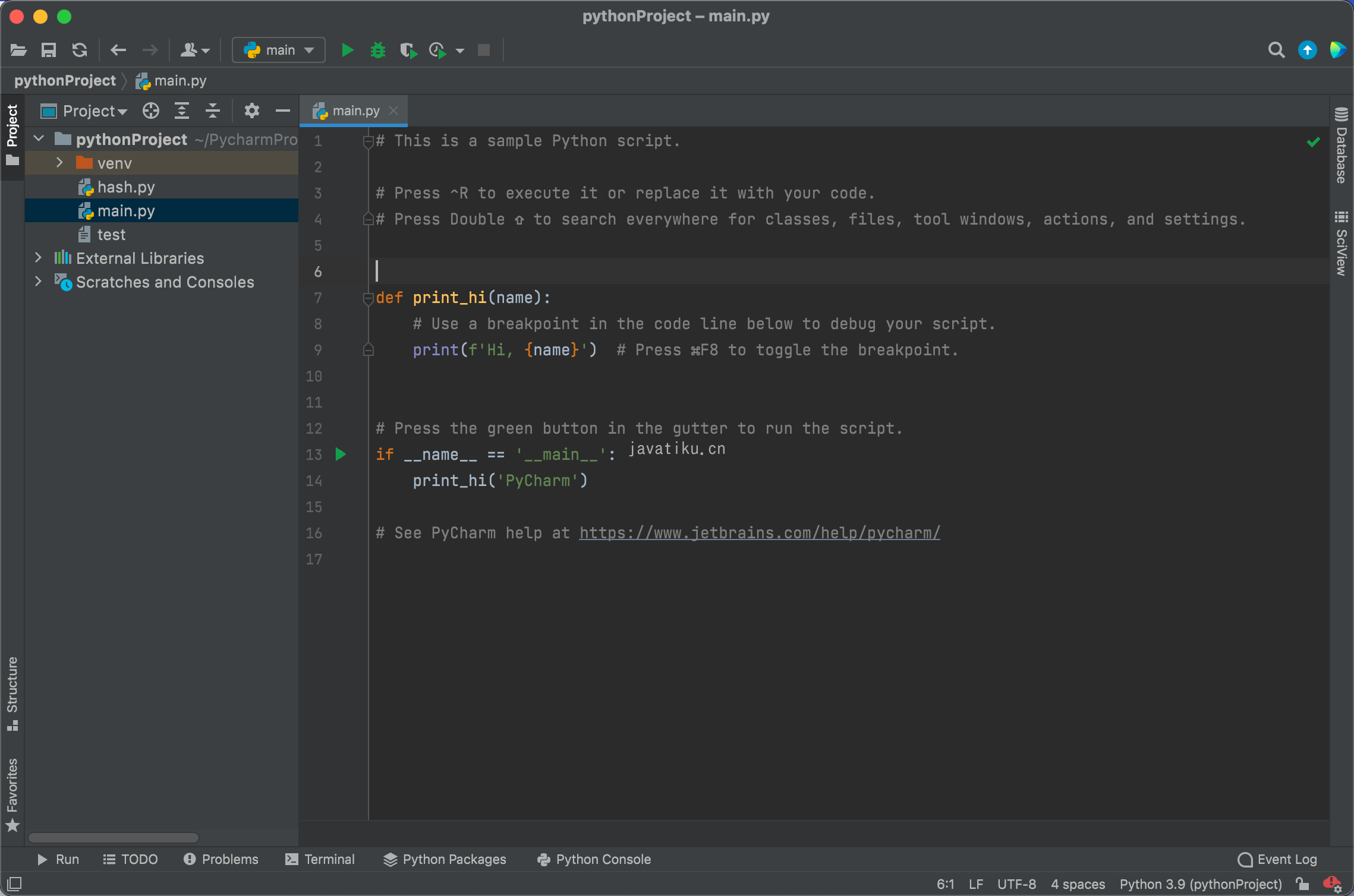The image size is (1354, 896).
Task: Click the Expand All icon in Project panel
Action: tap(182, 111)
